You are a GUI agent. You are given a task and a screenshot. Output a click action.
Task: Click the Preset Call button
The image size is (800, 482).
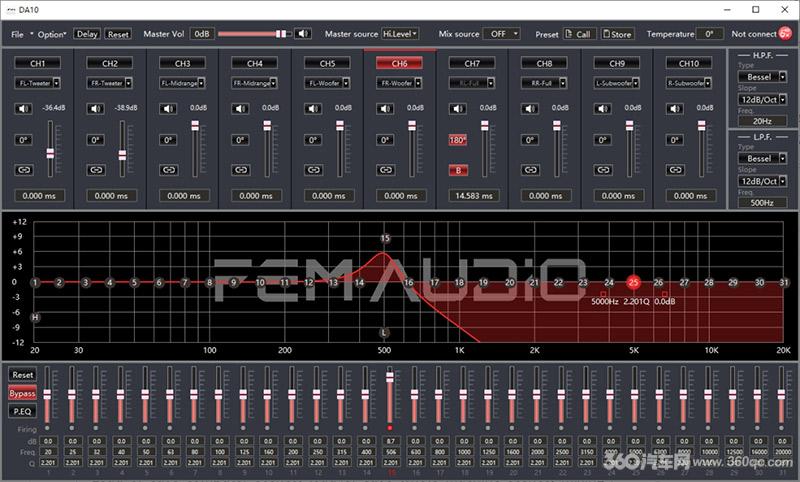click(579, 34)
